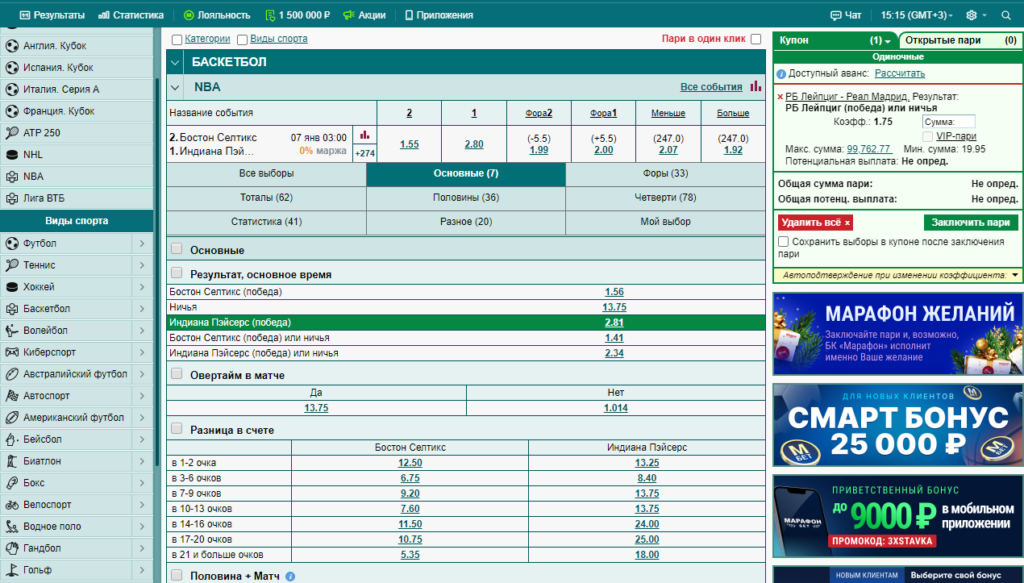Expand Теннис arrow in sports list
The width and height of the screenshot is (1024, 583).
click(142, 265)
